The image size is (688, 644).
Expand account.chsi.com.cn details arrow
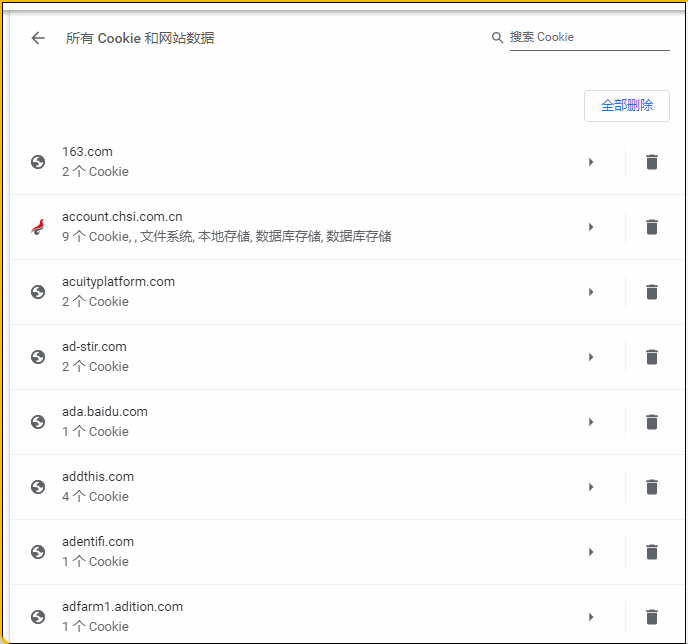click(591, 227)
